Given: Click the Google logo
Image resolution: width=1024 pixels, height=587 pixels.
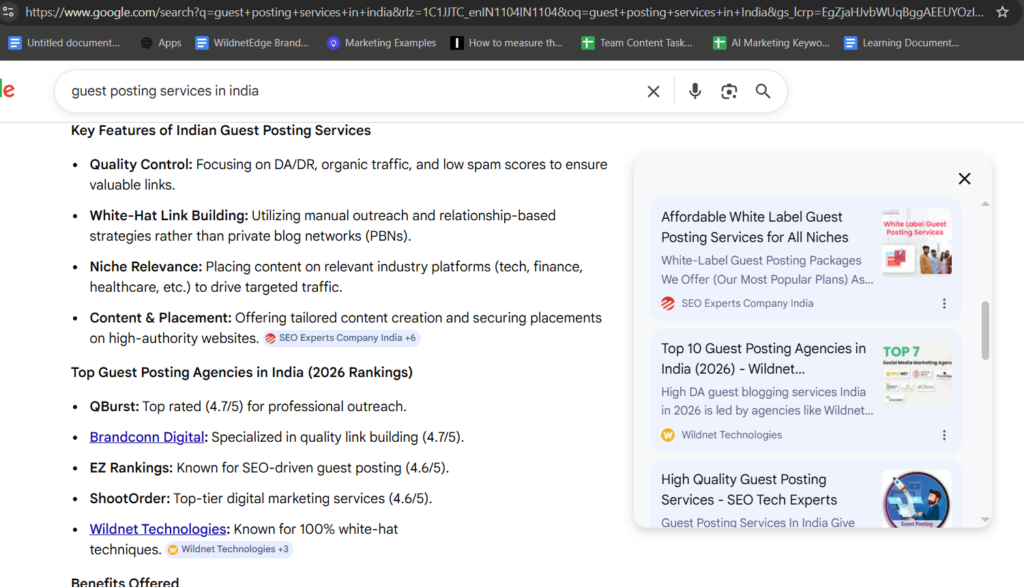Looking at the screenshot, I should click(7, 90).
